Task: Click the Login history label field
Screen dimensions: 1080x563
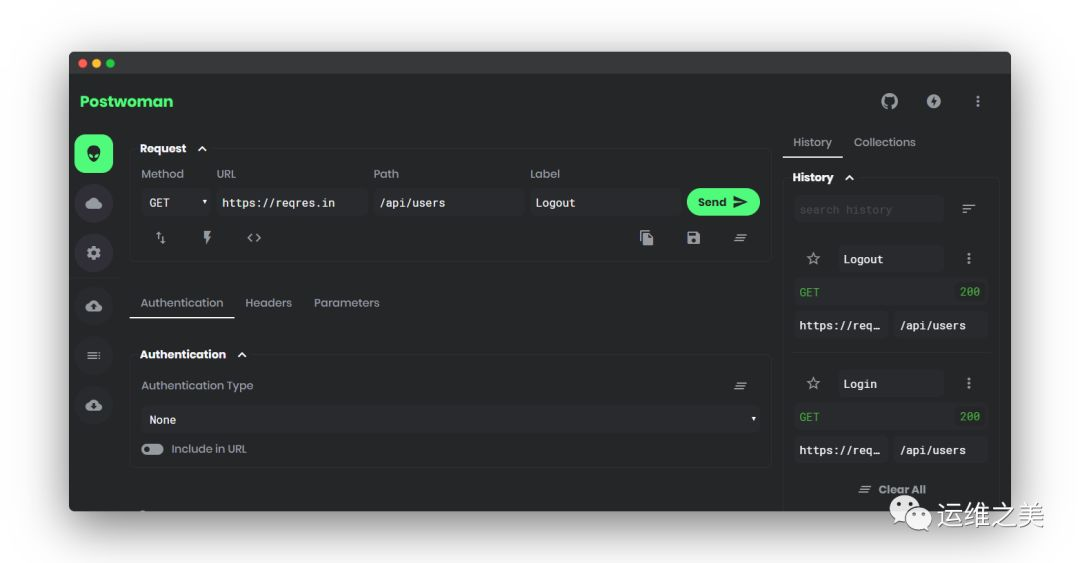Action: [890, 384]
